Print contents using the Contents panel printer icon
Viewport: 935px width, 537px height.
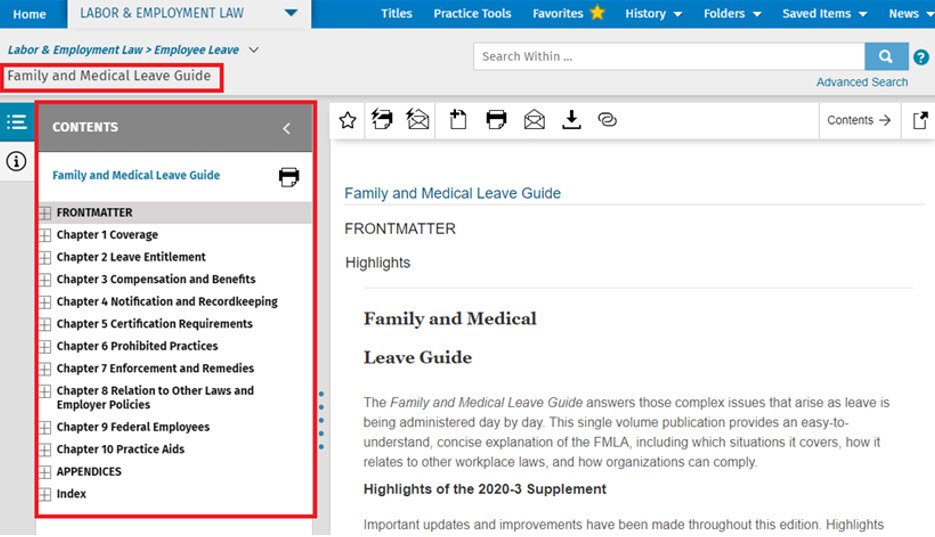pos(289,177)
